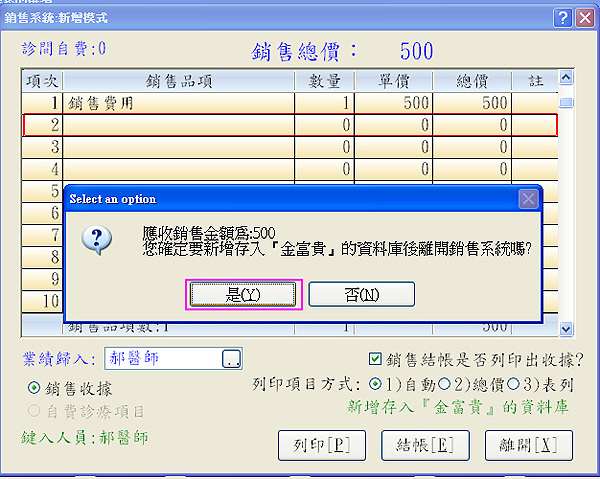This screenshot has height=479, width=600.
Task: Click the 銷售品項 column header
Action: pyautogui.click(x=178, y=80)
